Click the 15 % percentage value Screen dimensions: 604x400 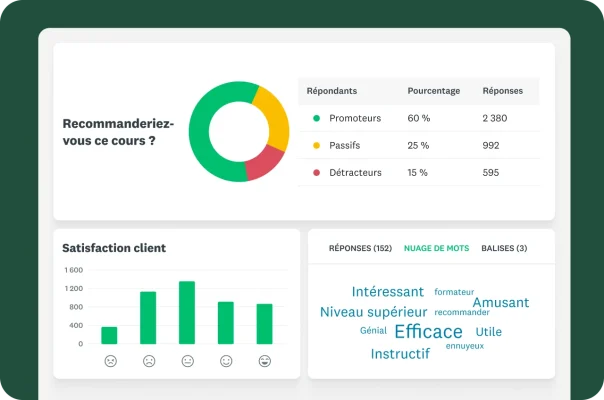[x=418, y=173]
